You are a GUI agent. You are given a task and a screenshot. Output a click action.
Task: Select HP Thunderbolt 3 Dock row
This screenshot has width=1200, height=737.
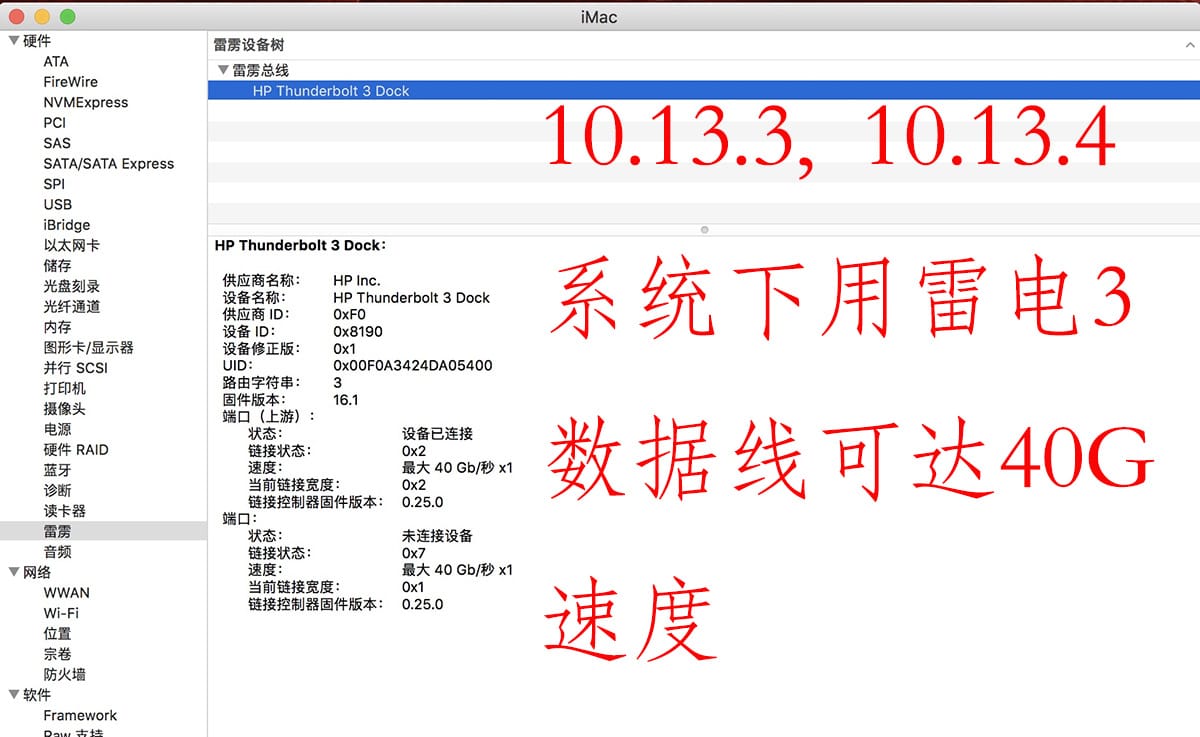[331, 91]
